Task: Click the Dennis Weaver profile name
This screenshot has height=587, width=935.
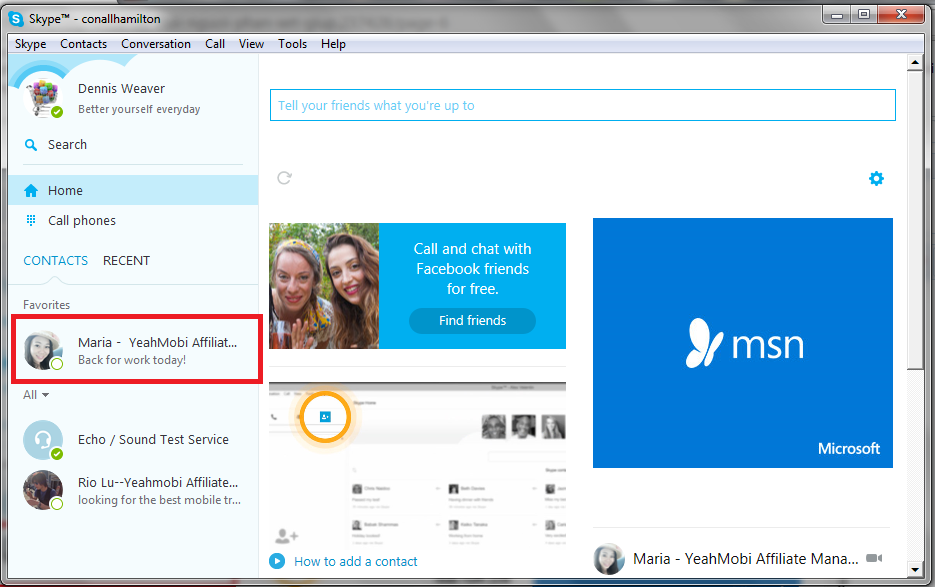Action: pyautogui.click(x=121, y=89)
